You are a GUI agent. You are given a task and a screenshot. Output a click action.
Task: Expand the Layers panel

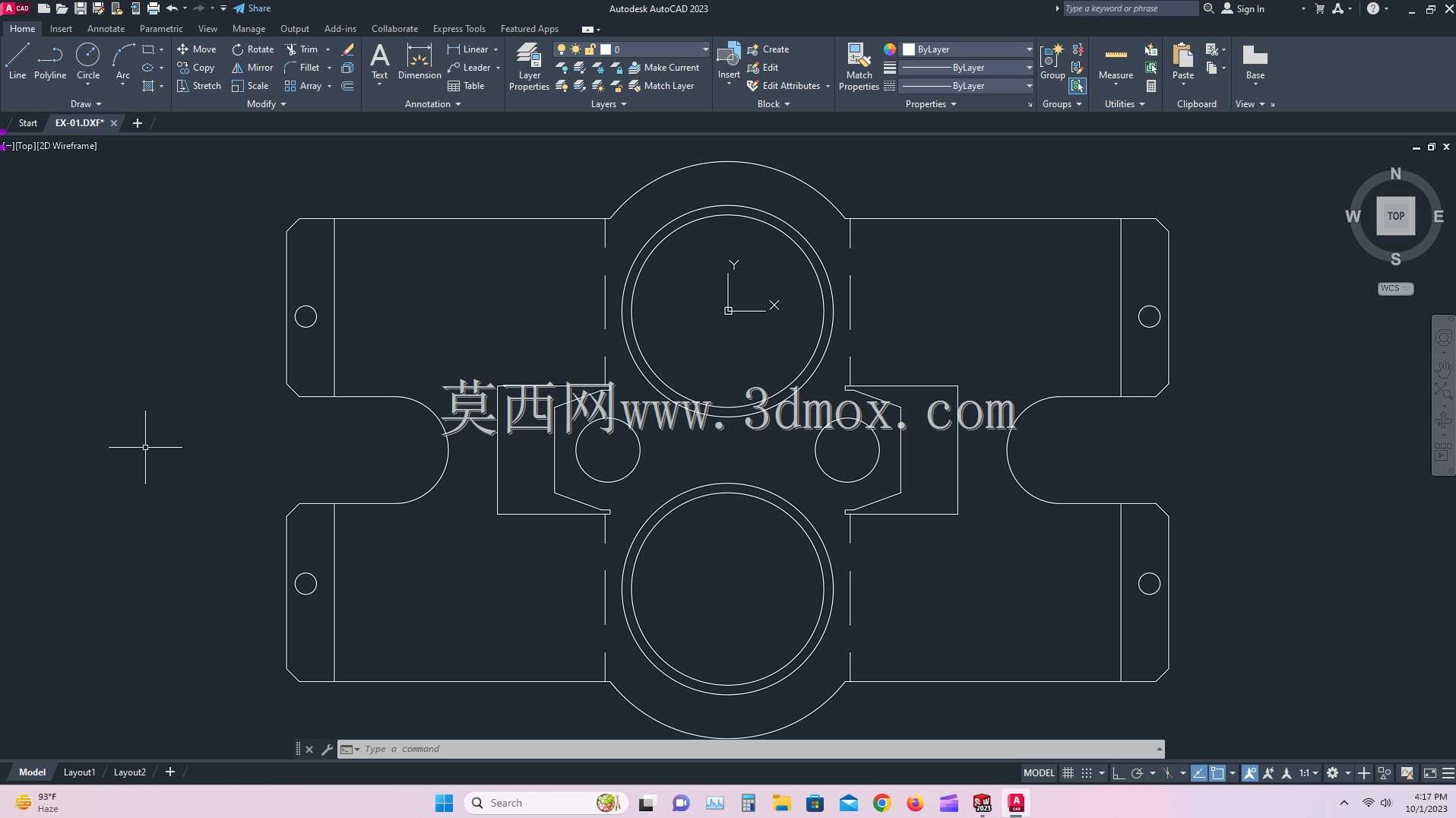pos(609,104)
